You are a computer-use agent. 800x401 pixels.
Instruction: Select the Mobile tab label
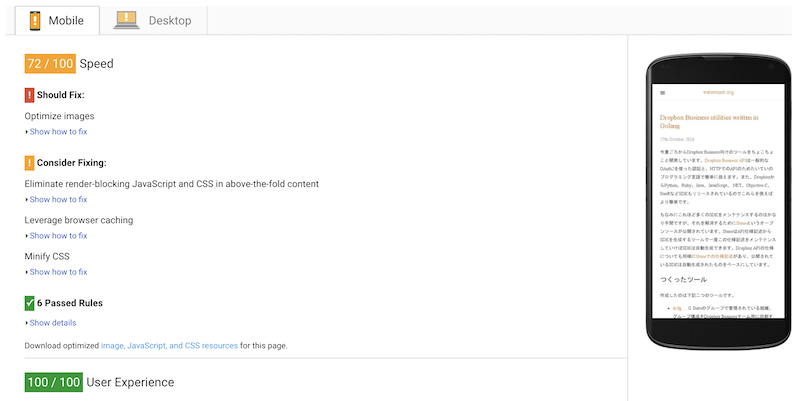click(66, 20)
